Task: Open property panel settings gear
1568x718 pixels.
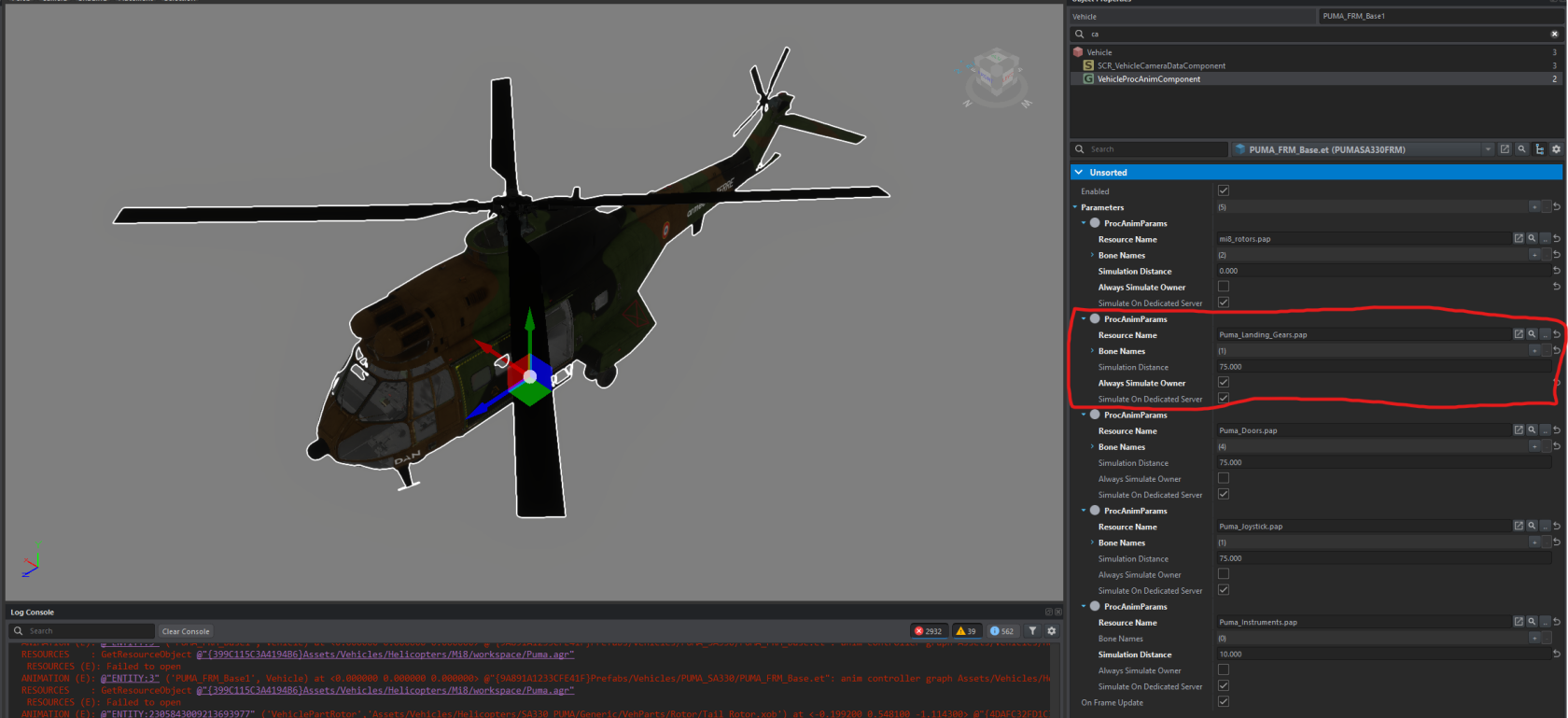Action: [x=1556, y=149]
